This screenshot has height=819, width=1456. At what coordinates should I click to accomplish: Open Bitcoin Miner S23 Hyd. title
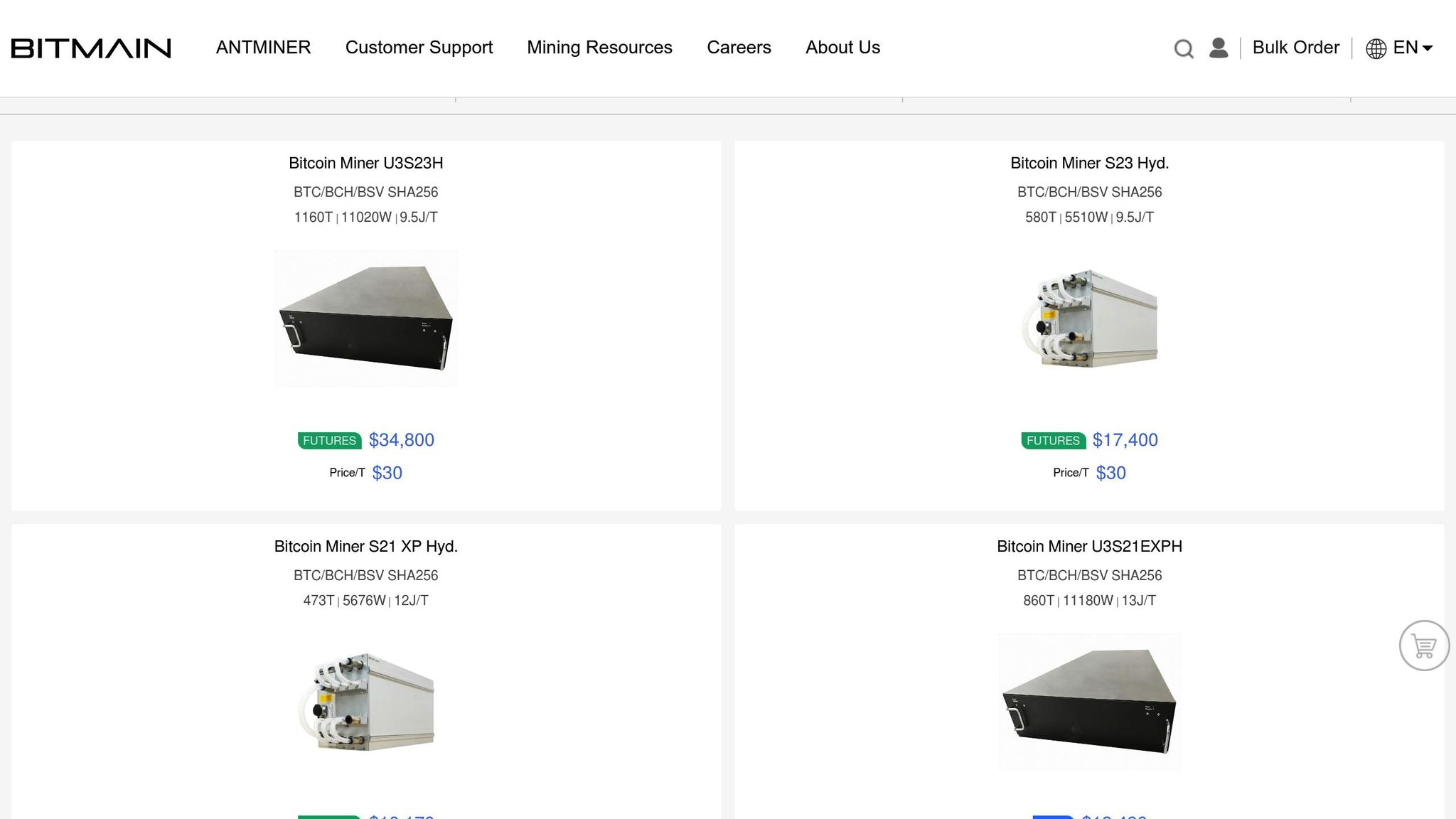(1089, 163)
